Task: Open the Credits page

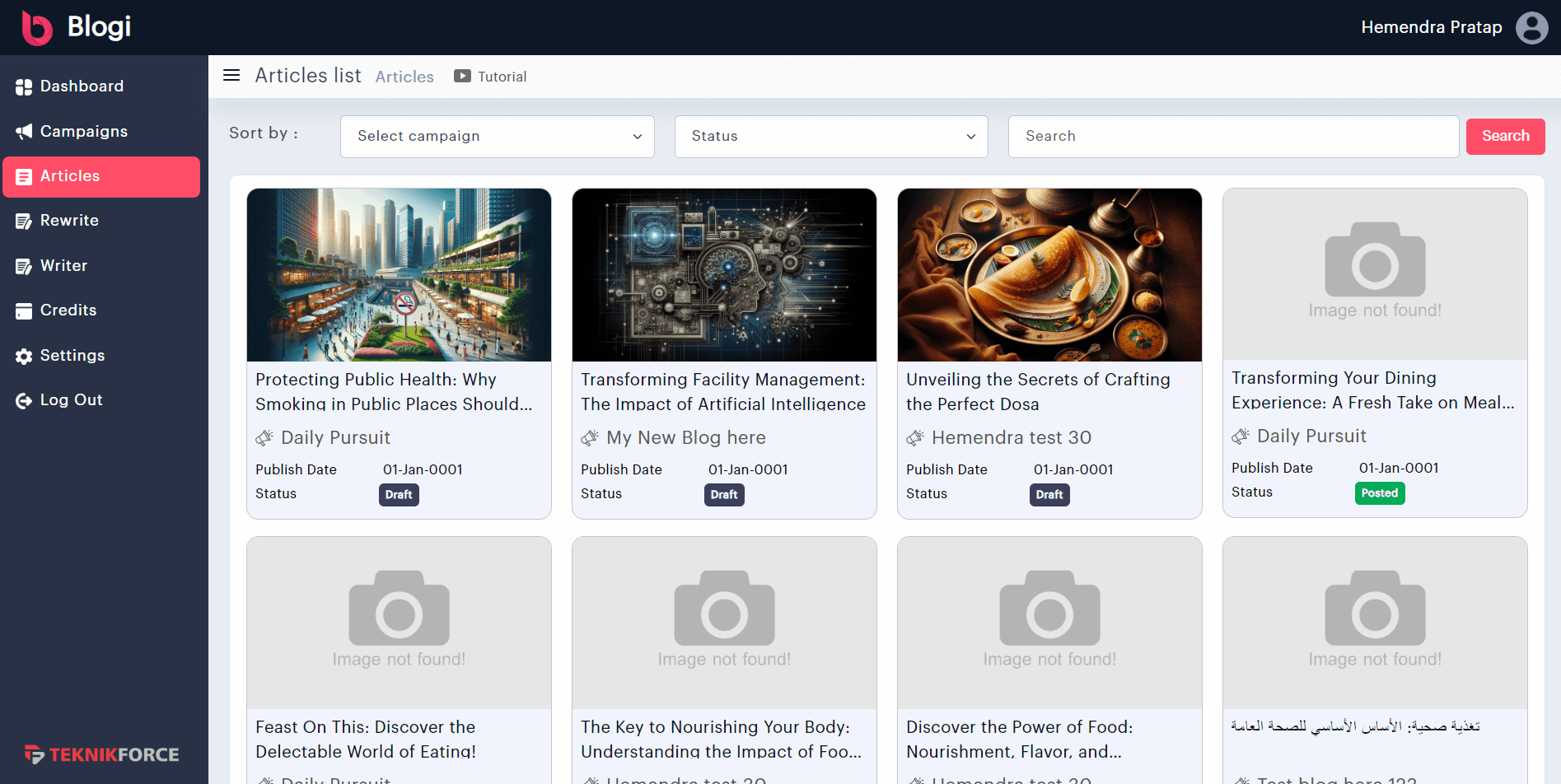Action: (101, 310)
